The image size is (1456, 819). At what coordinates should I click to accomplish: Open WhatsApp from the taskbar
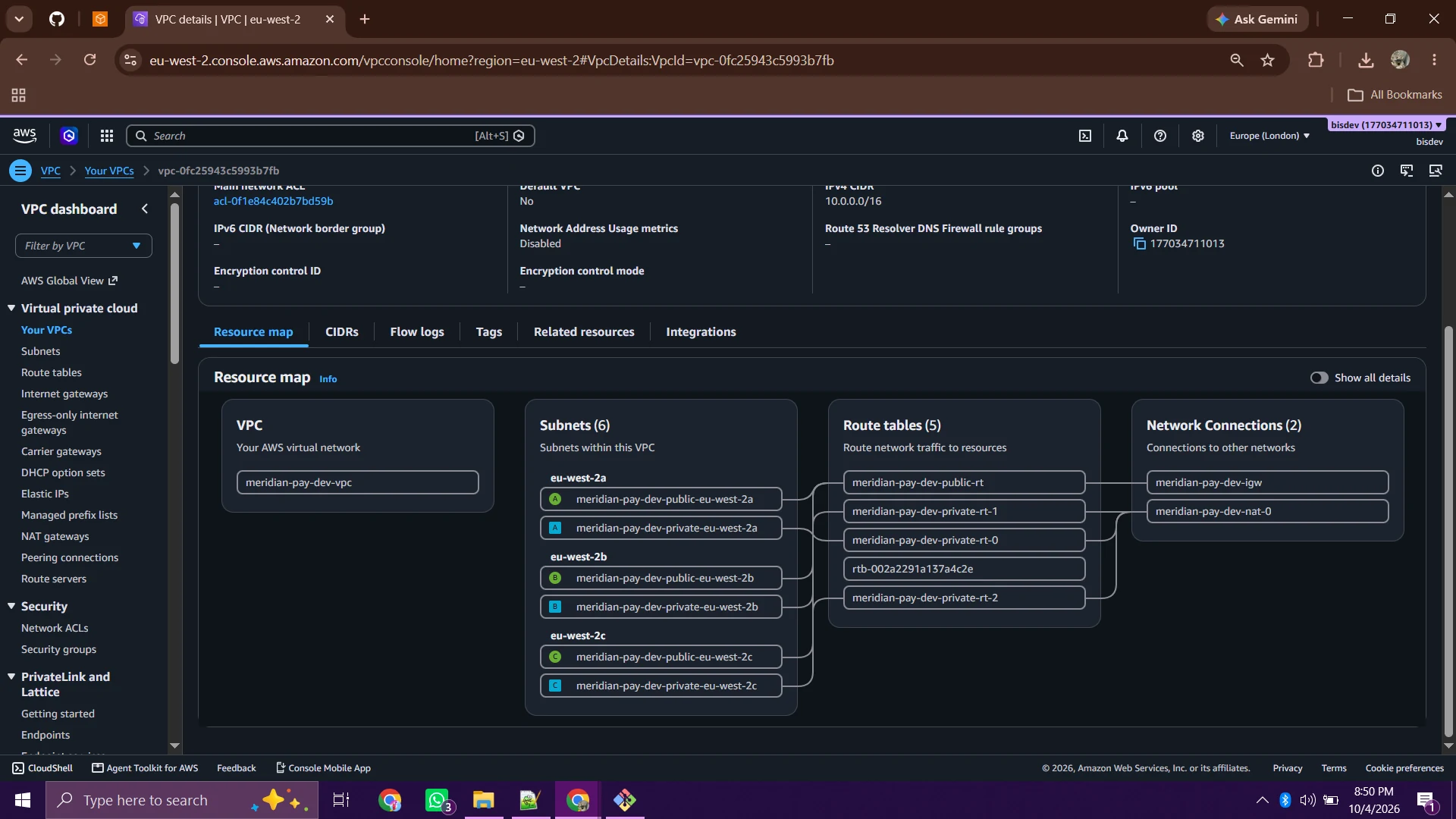(x=438, y=800)
